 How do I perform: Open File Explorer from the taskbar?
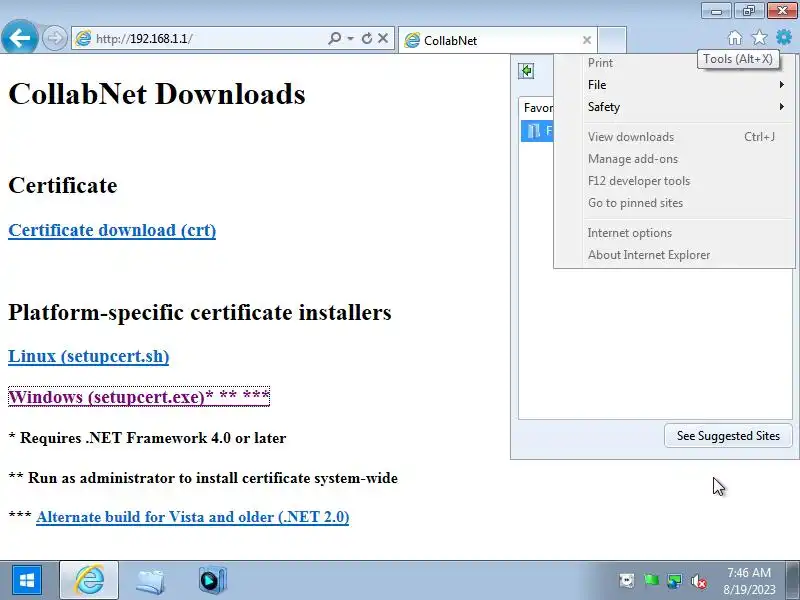click(x=151, y=580)
